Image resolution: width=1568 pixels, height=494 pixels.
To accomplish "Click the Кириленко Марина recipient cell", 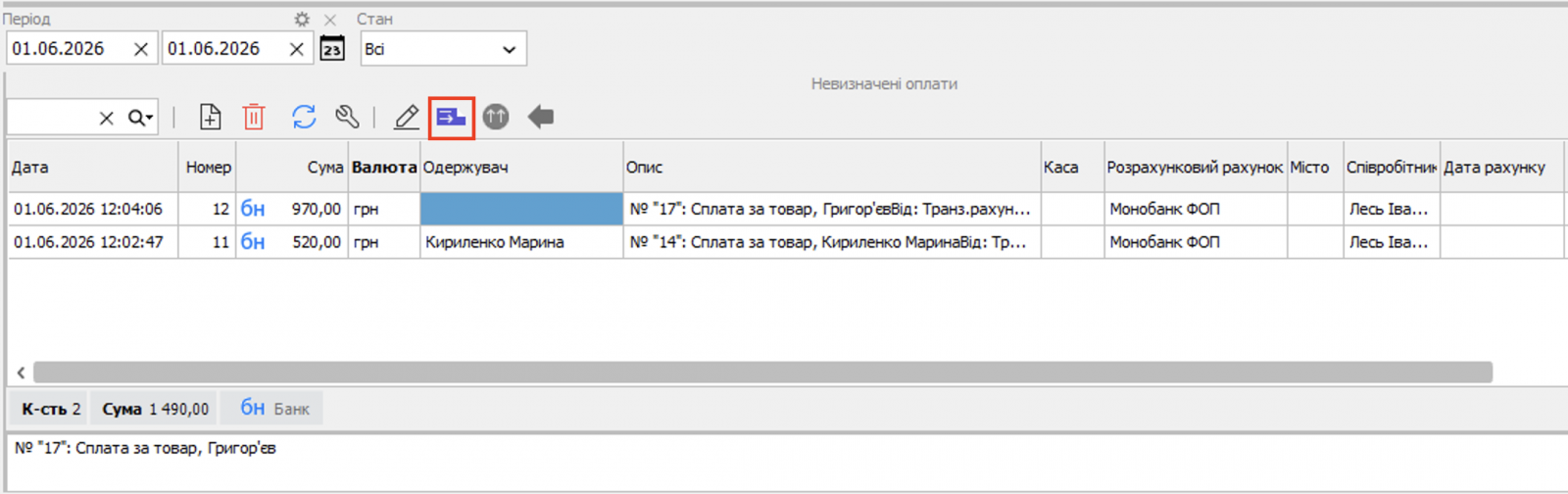I will [521, 242].
